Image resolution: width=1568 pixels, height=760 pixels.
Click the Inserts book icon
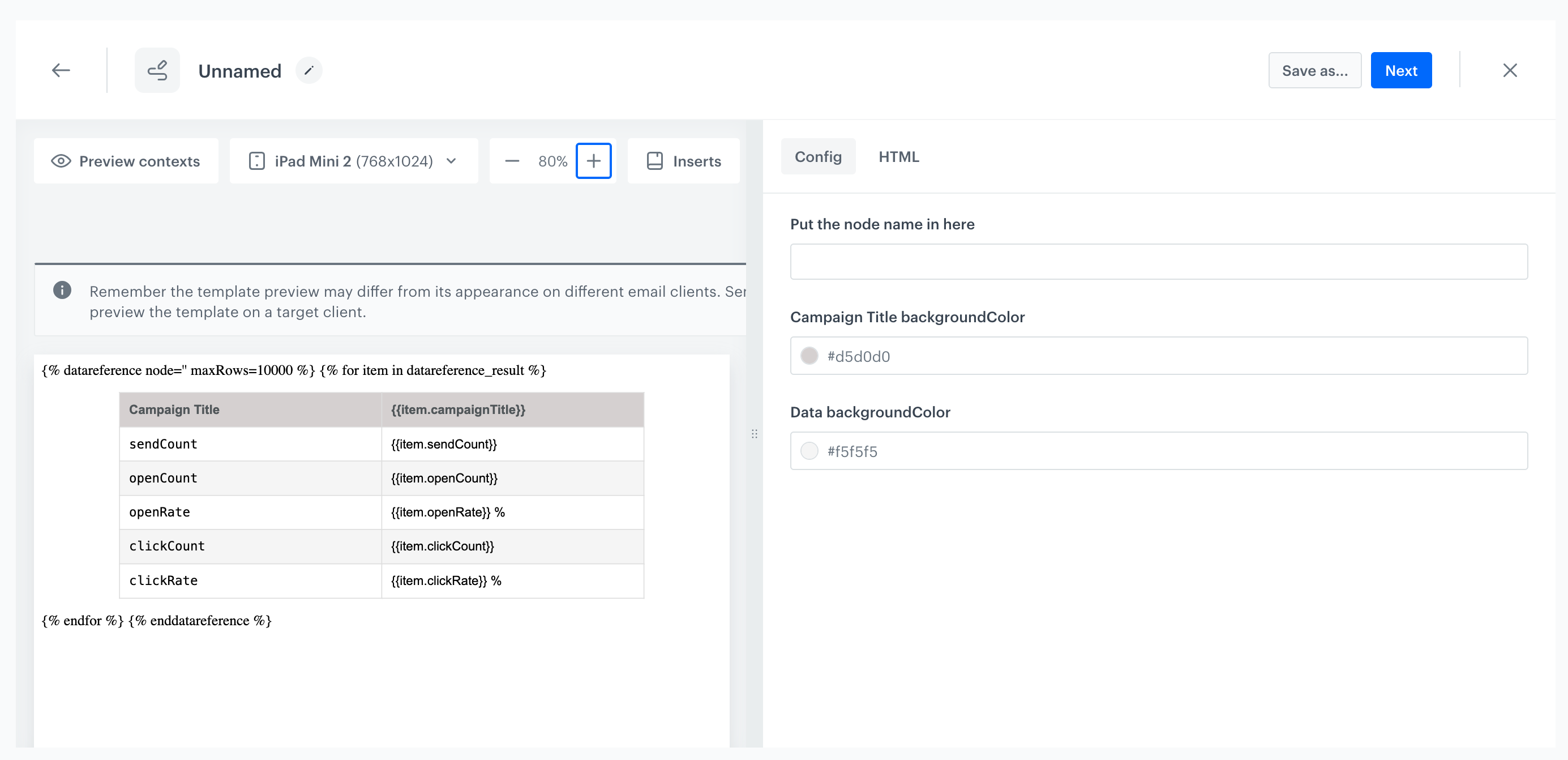click(x=654, y=161)
